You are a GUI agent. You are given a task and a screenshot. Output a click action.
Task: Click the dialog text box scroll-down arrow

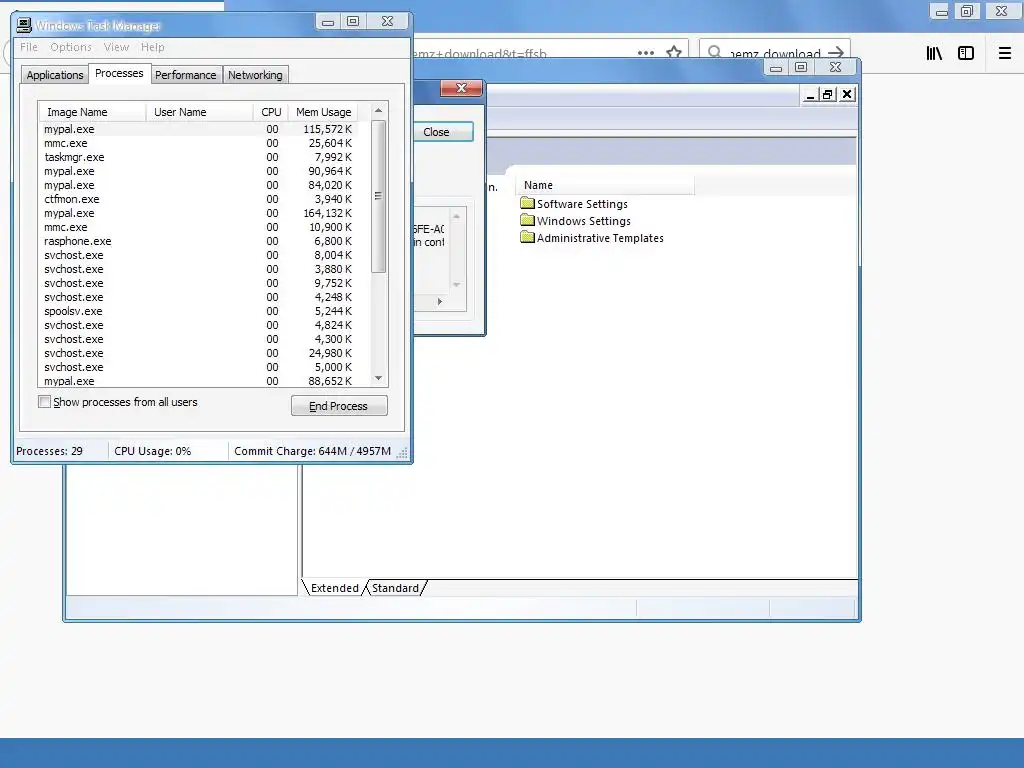point(456,285)
